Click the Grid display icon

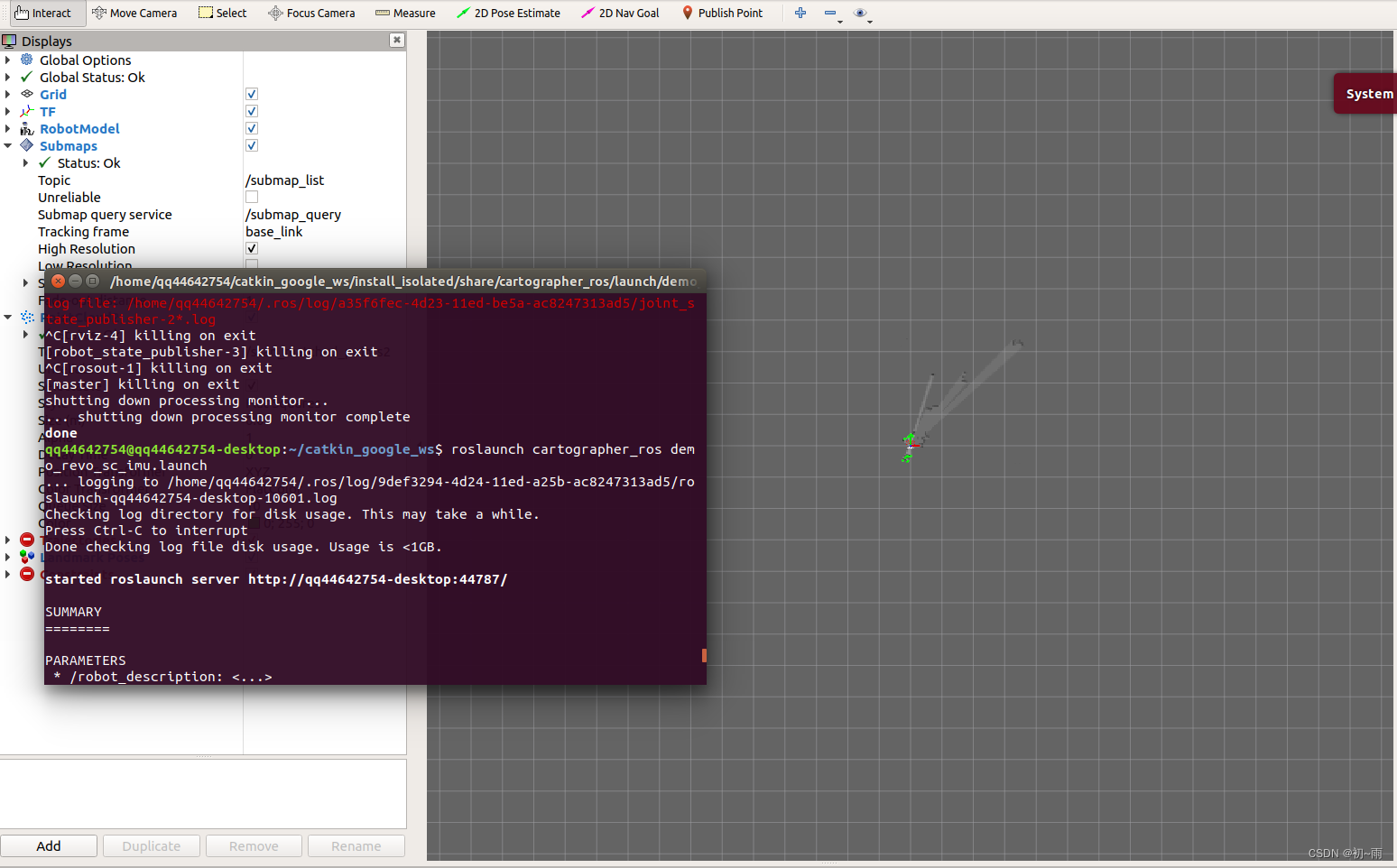pos(27,94)
